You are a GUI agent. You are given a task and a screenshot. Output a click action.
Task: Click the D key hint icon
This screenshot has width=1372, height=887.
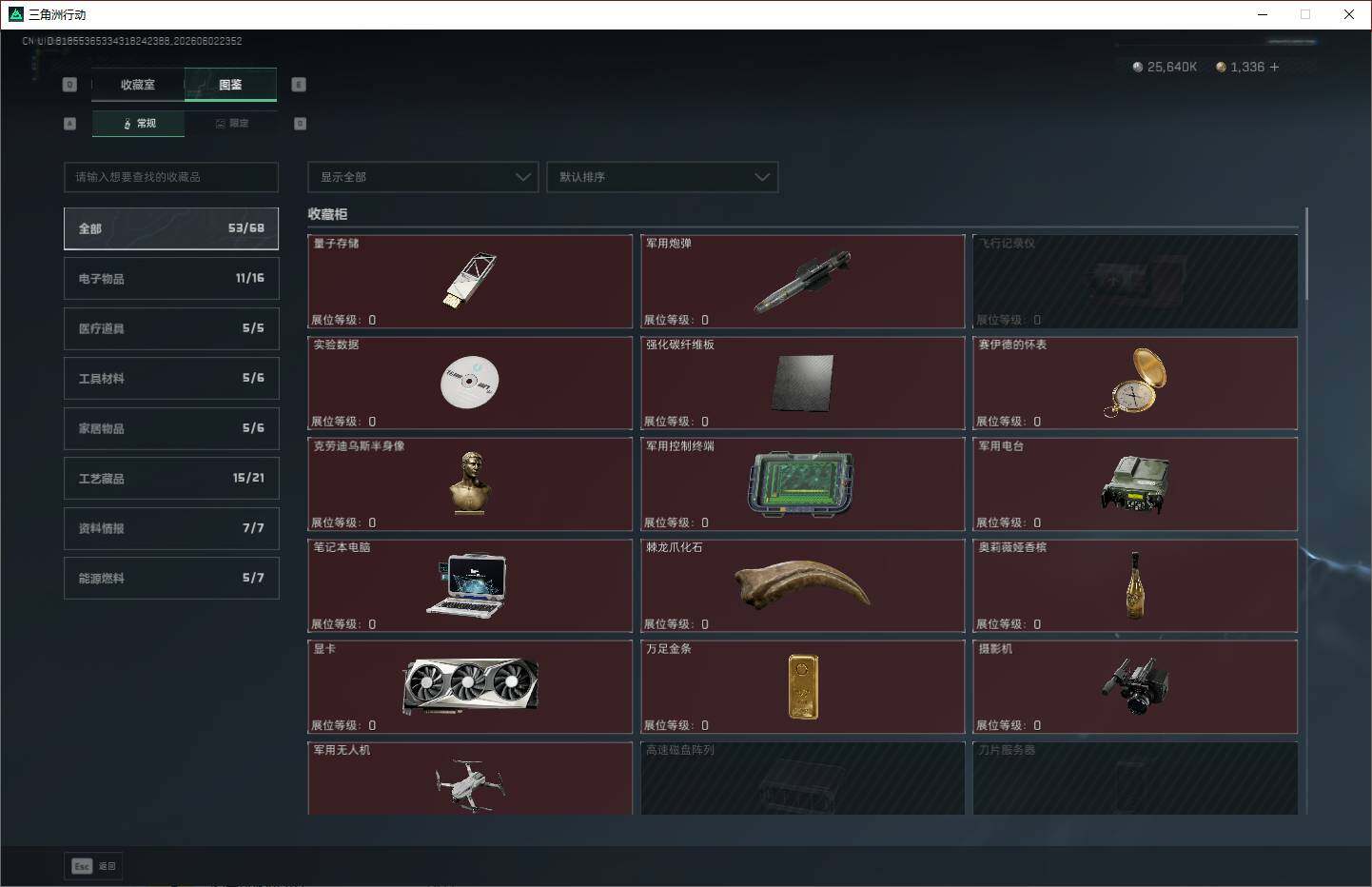[300, 124]
